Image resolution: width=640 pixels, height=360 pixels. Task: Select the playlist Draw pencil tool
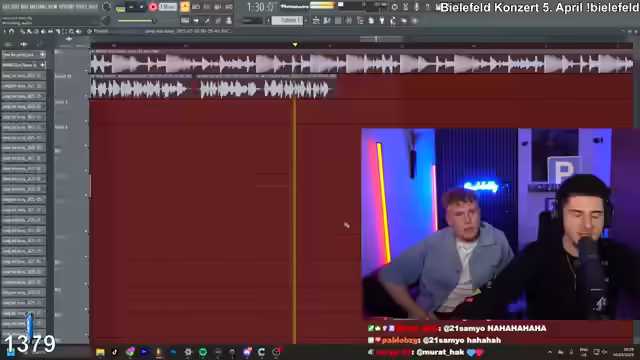pos(23,31)
